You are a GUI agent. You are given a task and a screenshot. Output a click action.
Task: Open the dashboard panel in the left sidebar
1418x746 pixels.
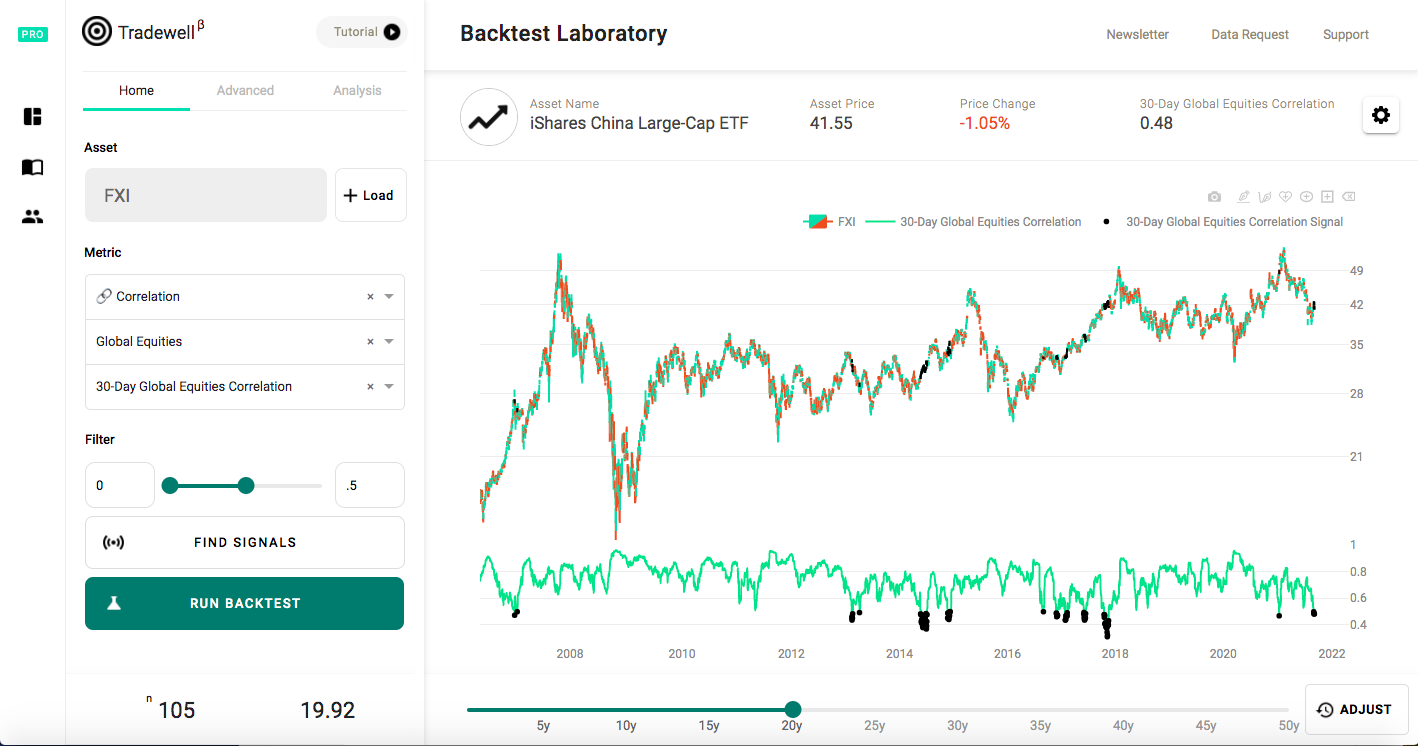pos(32,117)
